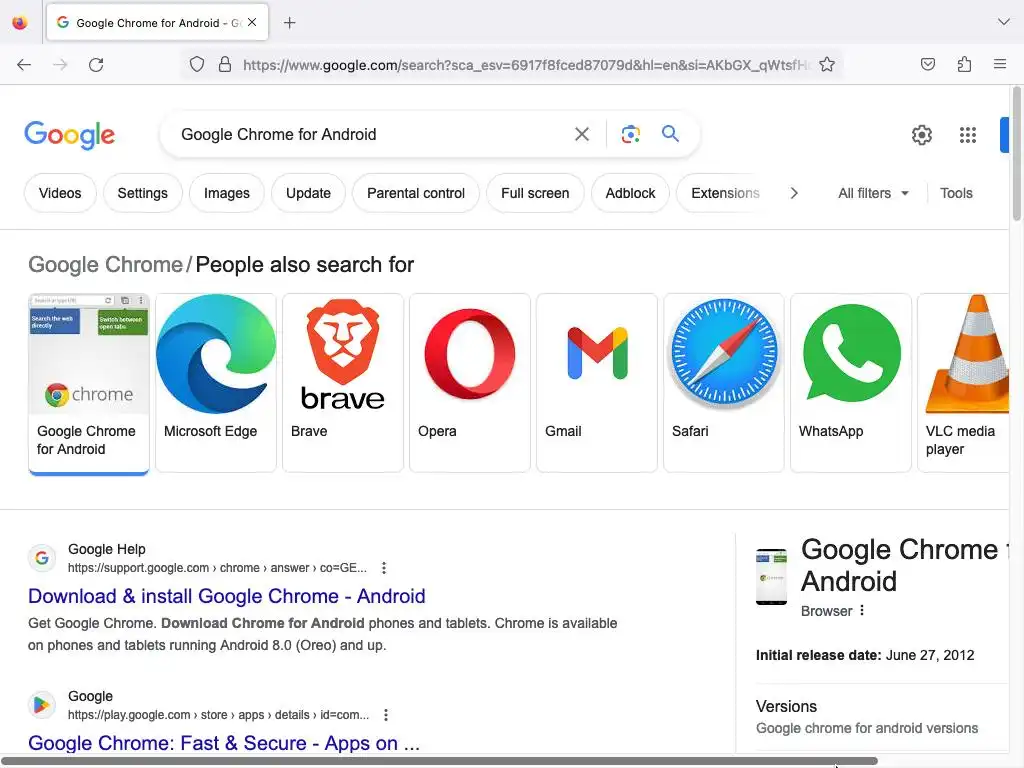Click the forward navigation arrow
The width and height of the screenshot is (1024, 768).
click(60, 64)
